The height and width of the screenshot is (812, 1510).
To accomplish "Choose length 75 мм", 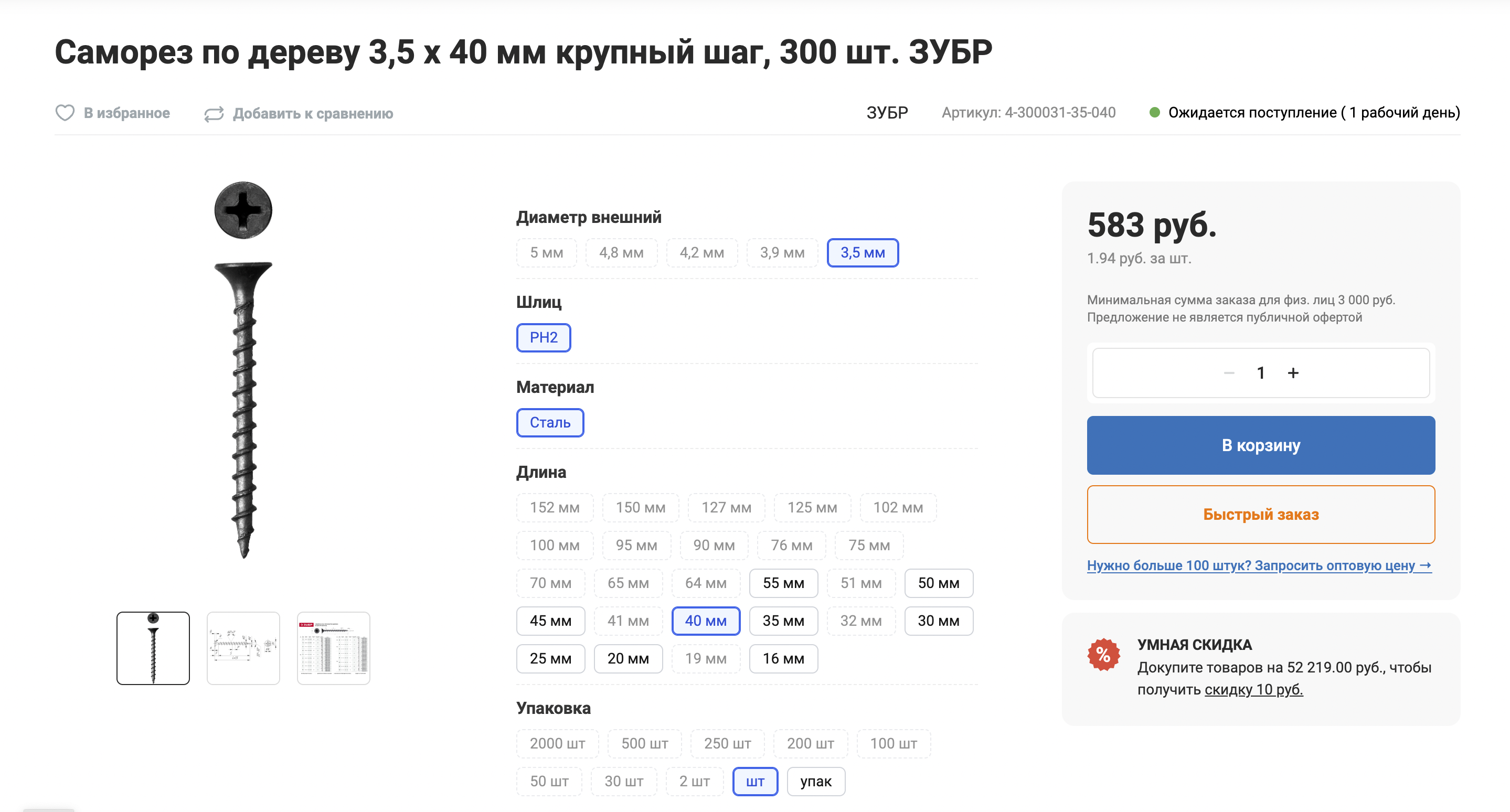I will click(869, 545).
